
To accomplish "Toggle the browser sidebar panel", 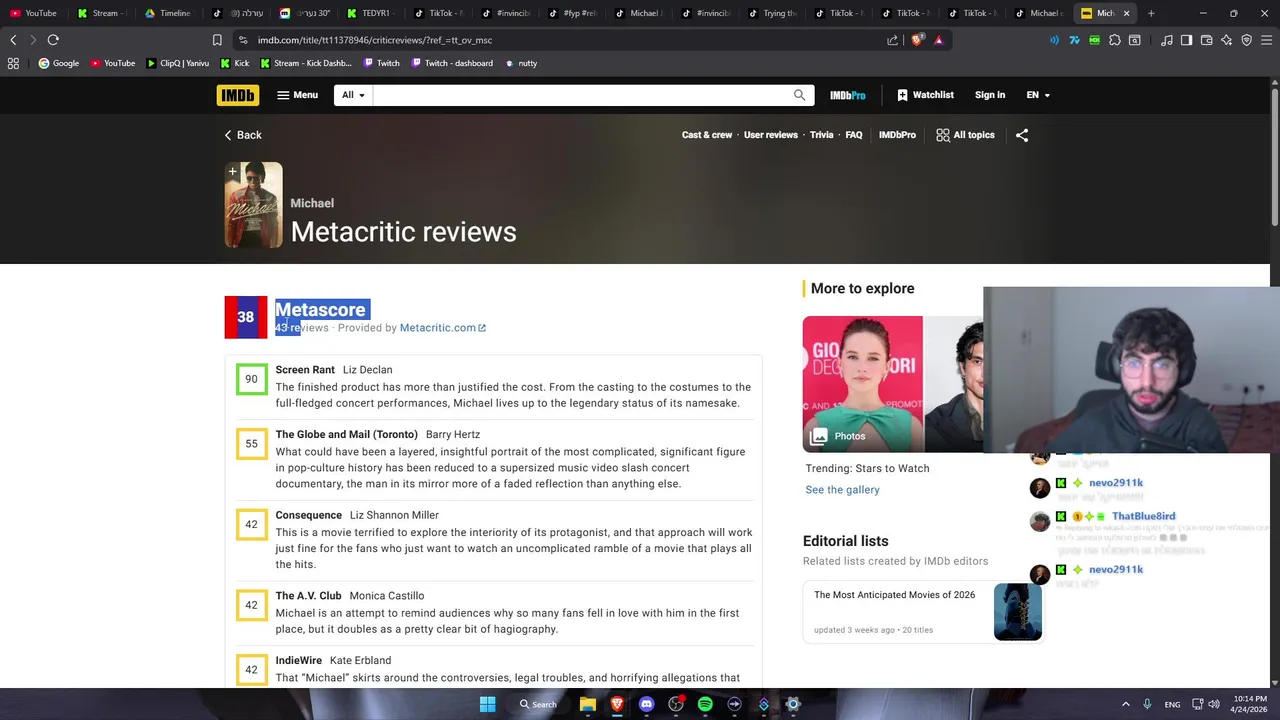I will tap(1186, 40).
